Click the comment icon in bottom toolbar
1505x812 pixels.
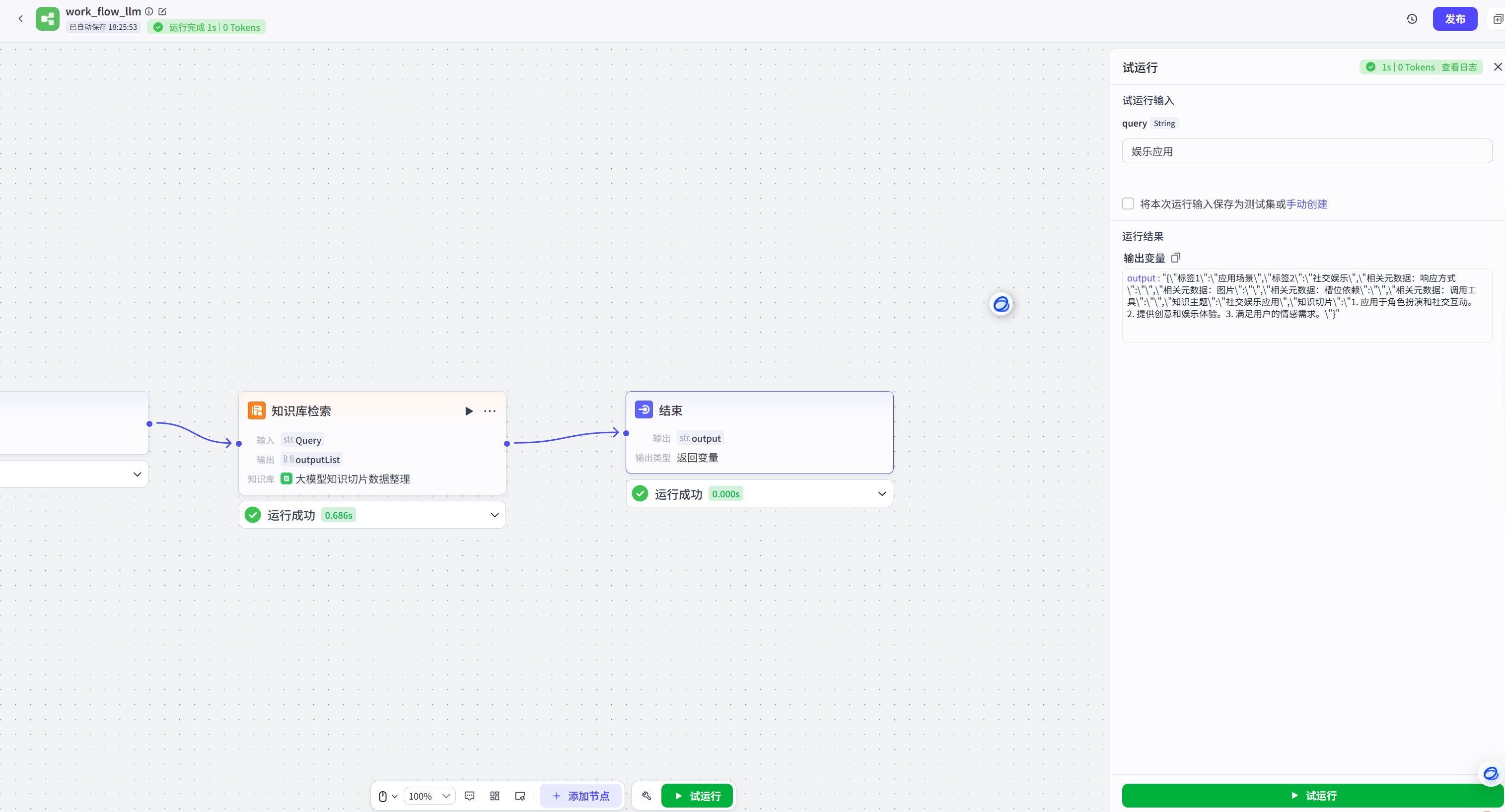(469, 796)
